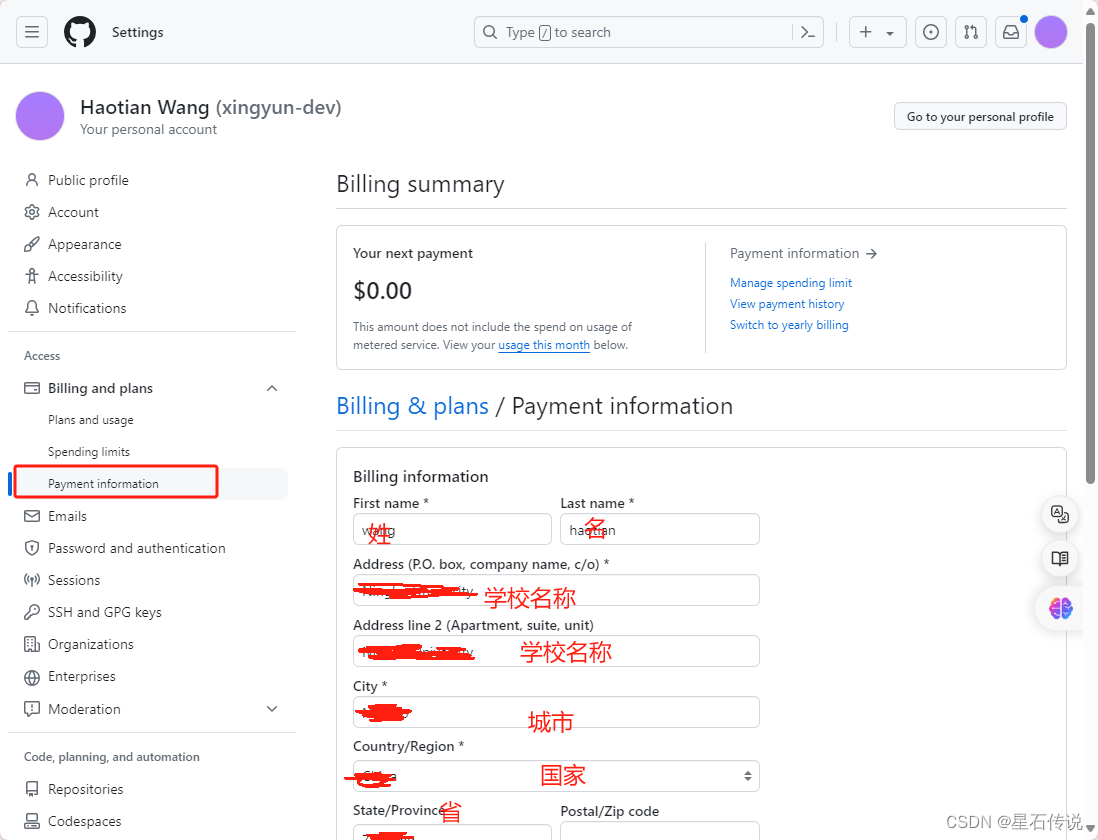1098x840 pixels.
Task: Open Password and authentication settings
Action: [137, 548]
